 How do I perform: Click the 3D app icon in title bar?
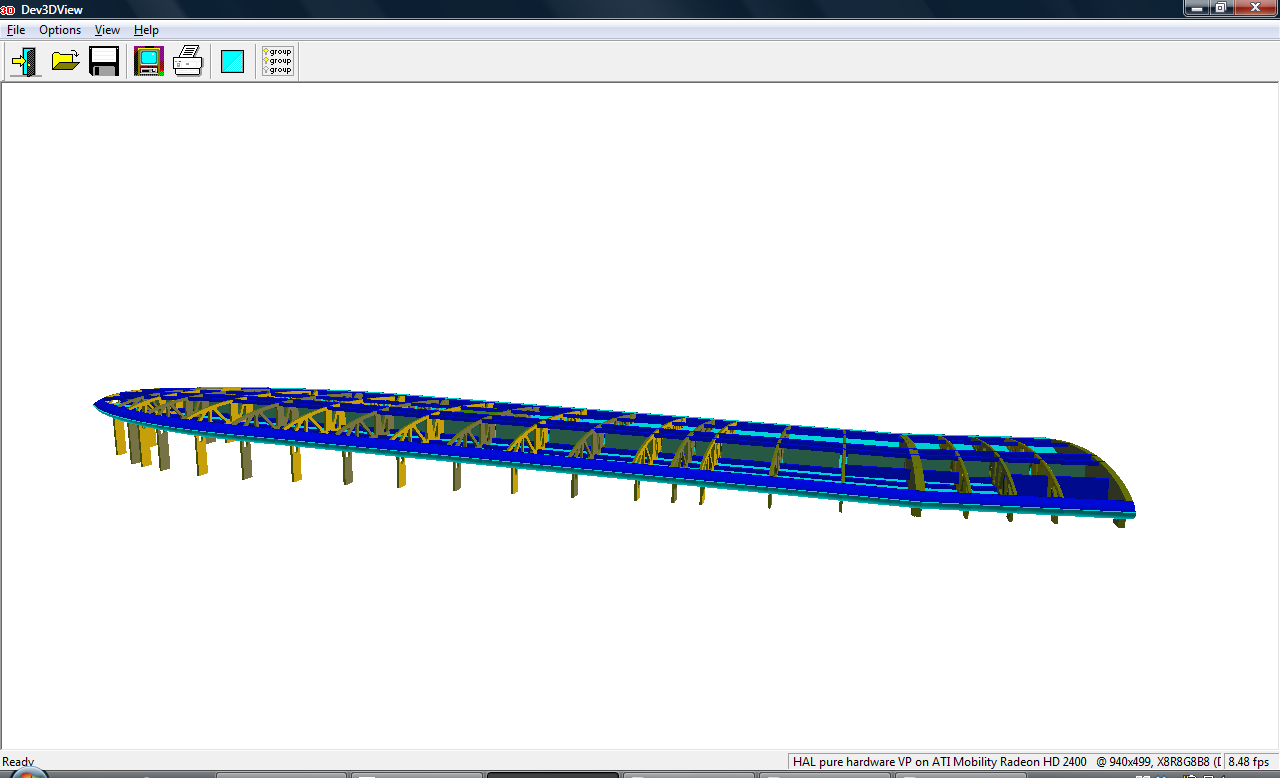click(x=8, y=9)
